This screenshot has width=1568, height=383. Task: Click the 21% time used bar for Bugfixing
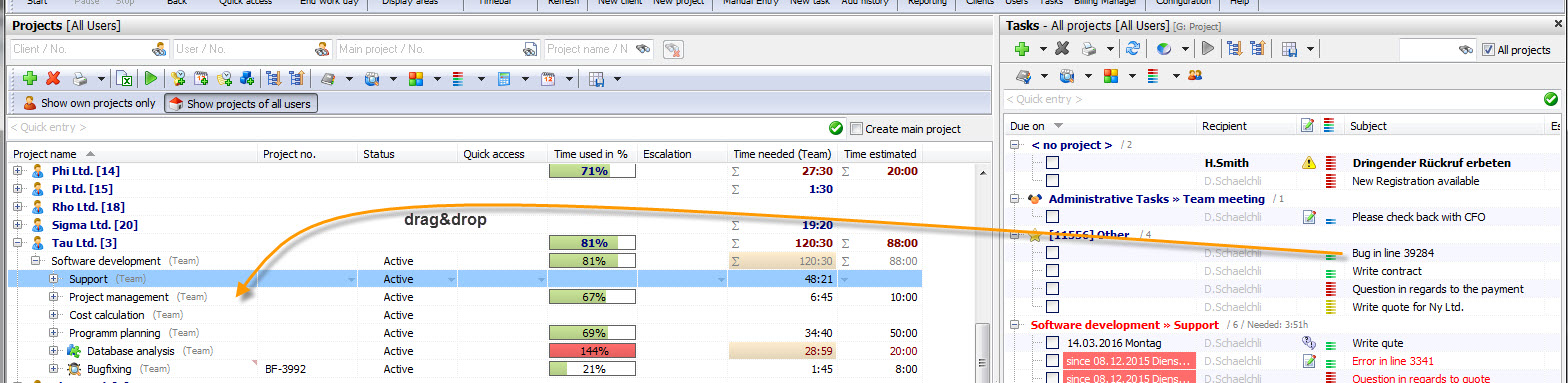[593, 369]
